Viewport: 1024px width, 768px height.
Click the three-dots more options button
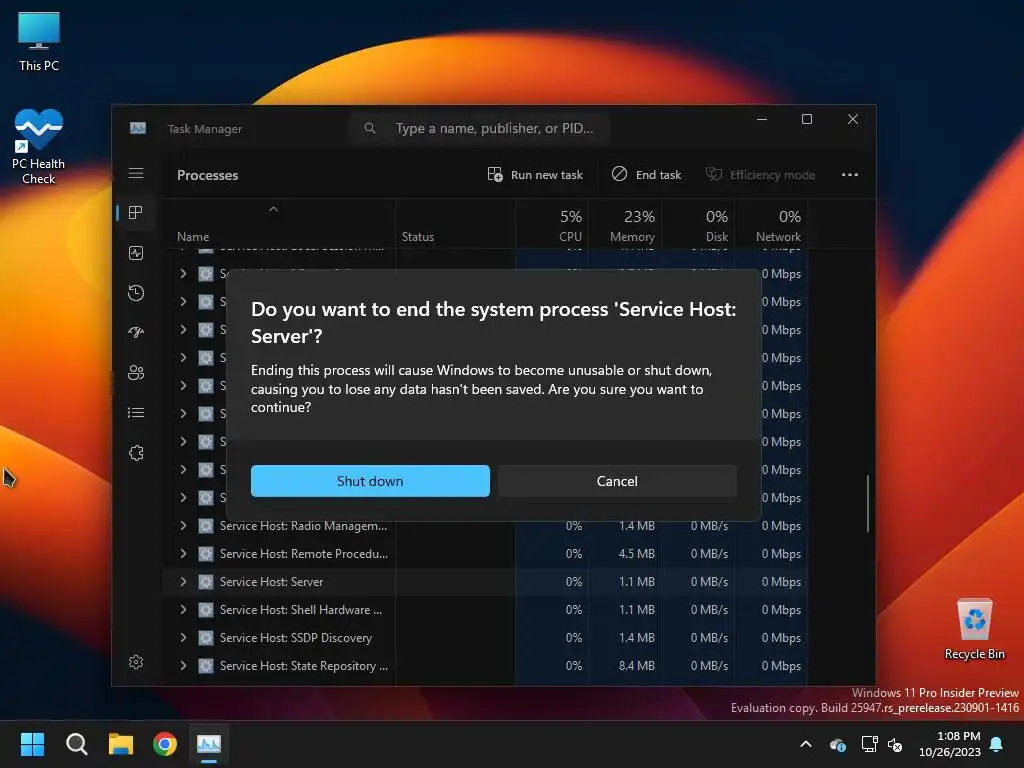tap(850, 174)
